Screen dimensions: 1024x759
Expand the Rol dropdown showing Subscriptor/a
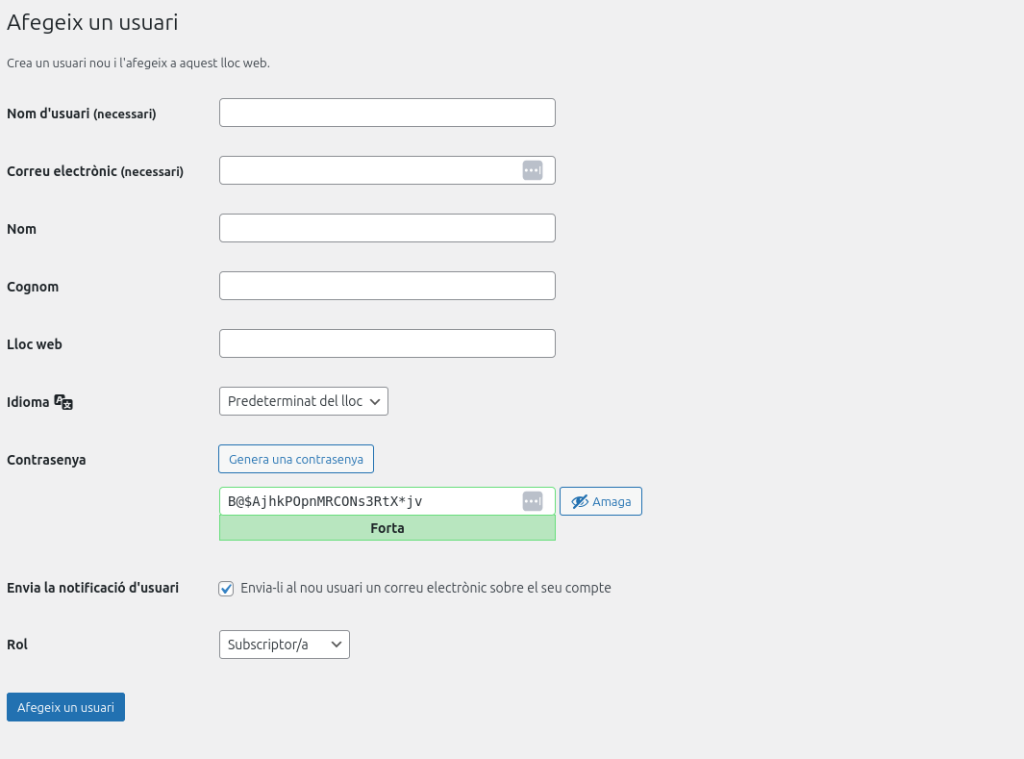tap(284, 645)
